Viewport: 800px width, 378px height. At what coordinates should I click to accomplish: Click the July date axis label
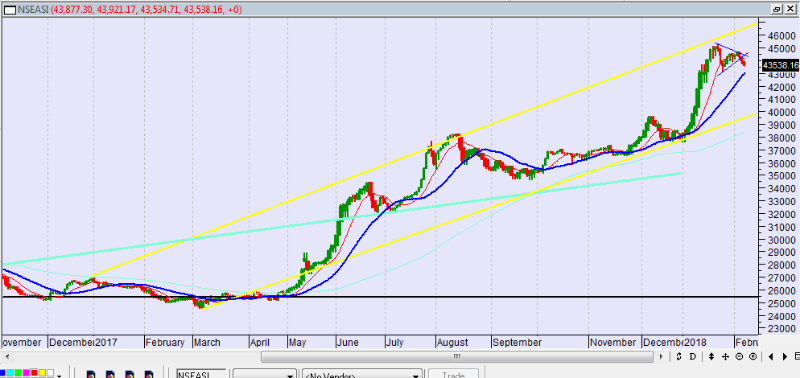coord(395,342)
